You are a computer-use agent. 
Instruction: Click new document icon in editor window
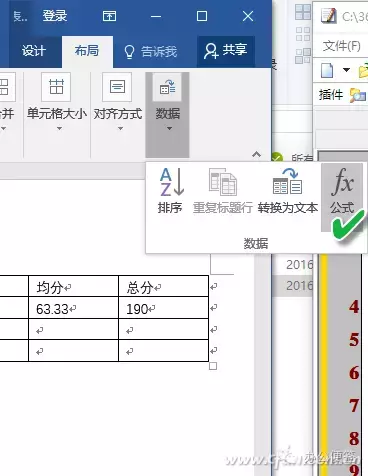click(x=327, y=70)
